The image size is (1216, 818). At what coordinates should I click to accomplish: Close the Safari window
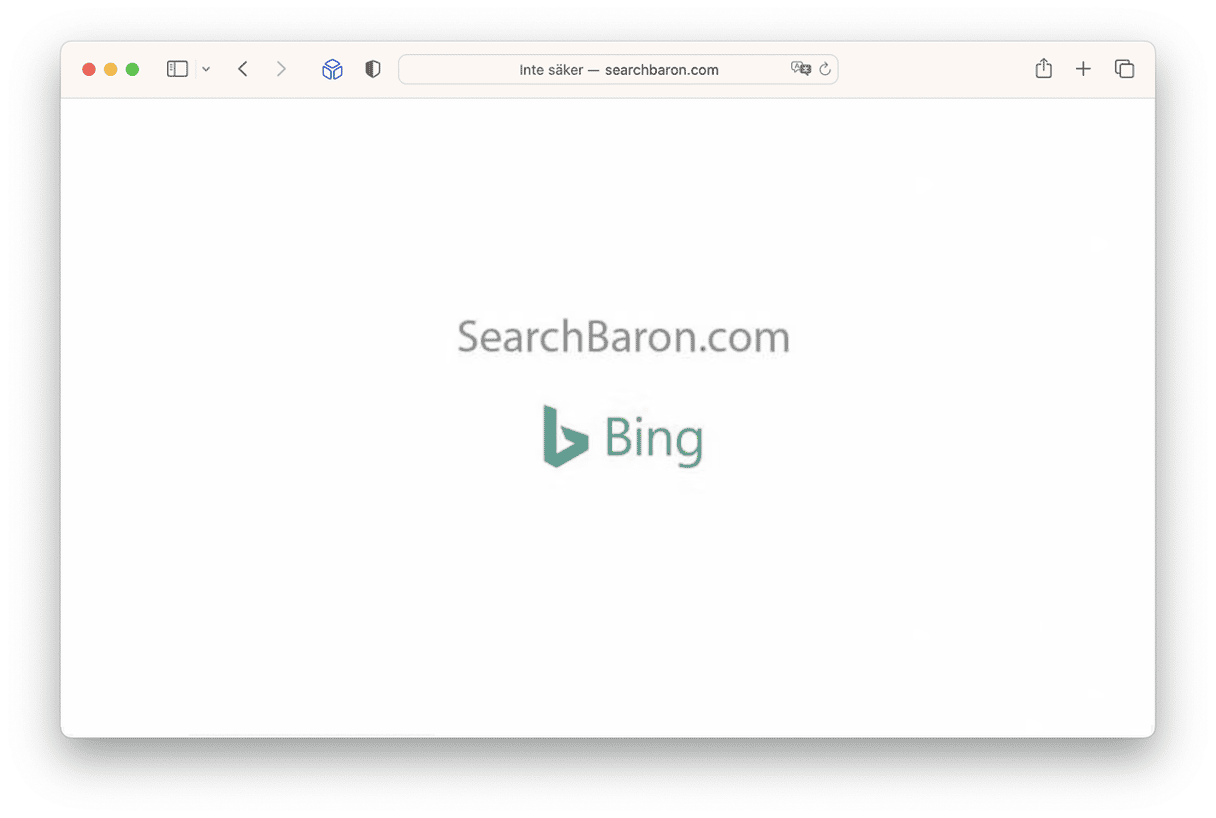pos(88,69)
